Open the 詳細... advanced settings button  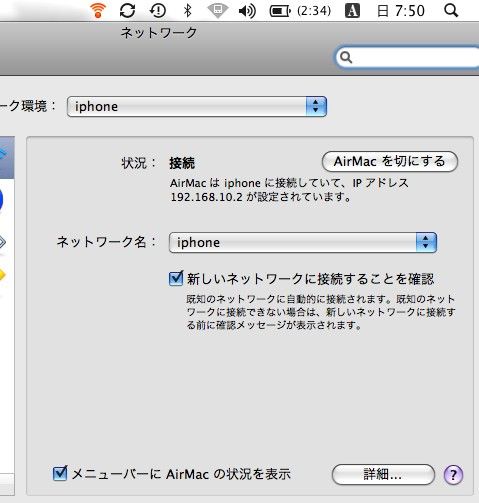coord(383,474)
